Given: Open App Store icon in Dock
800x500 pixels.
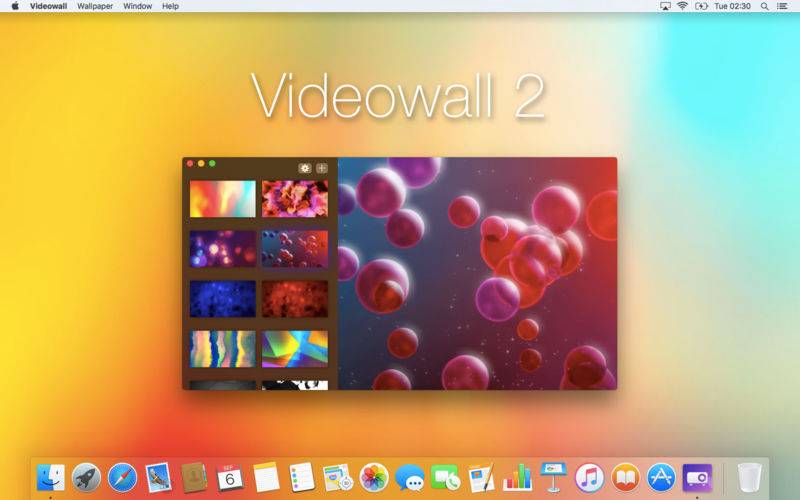Looking at the screenshot, I should (x=661, y=478).
